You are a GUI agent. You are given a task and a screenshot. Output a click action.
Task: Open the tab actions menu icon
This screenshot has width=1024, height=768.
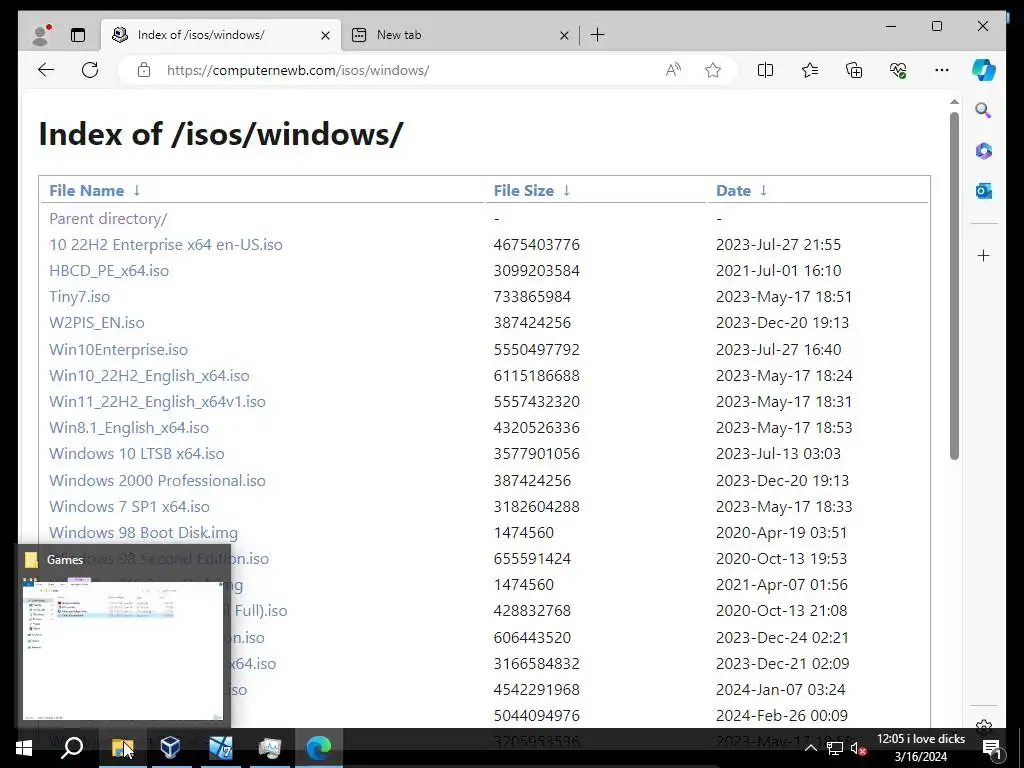click(78, 35)
